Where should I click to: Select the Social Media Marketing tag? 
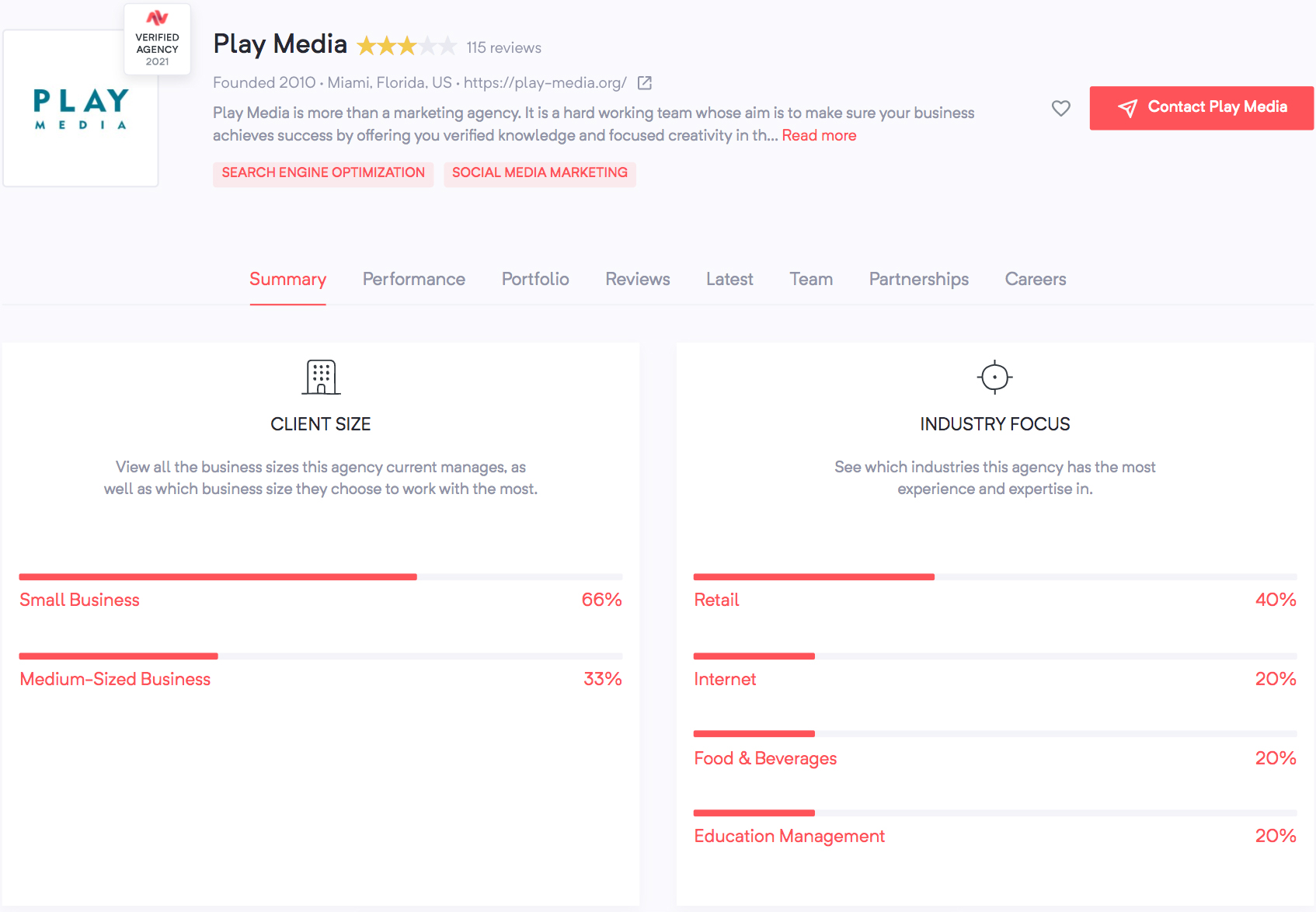(x=540, y=173)
